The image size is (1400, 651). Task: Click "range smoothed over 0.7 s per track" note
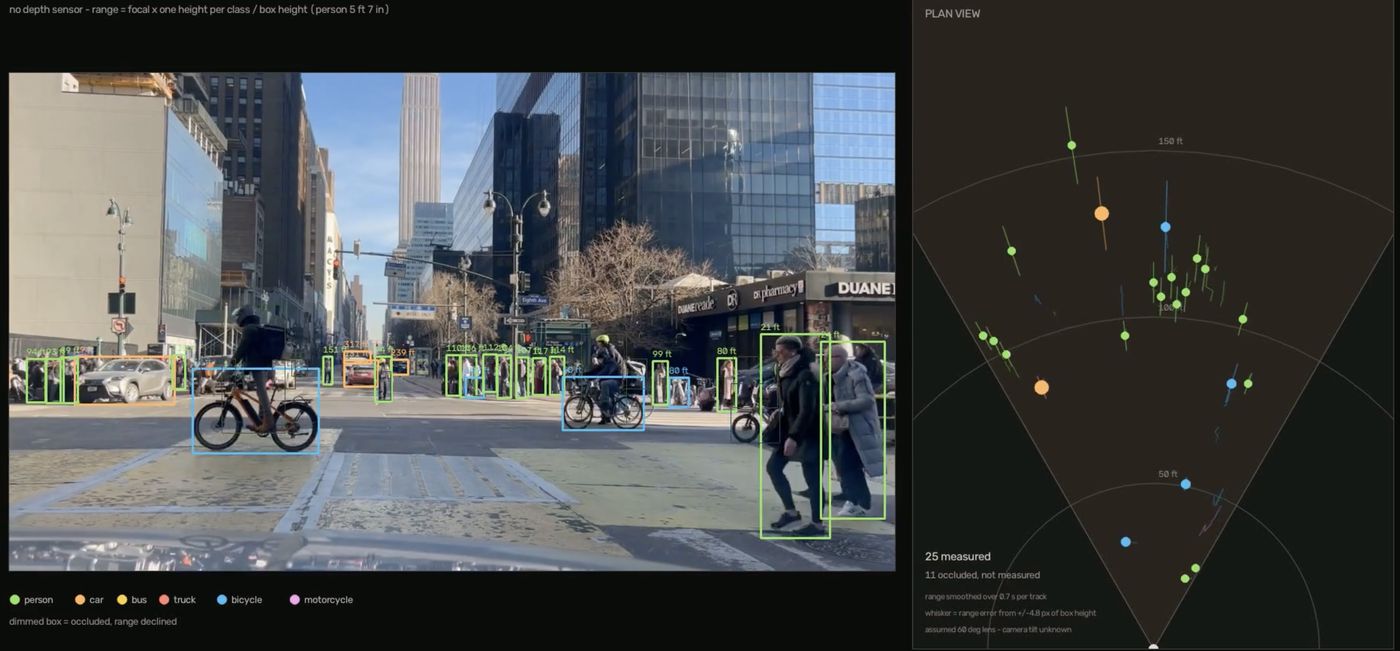coord(985,597)
